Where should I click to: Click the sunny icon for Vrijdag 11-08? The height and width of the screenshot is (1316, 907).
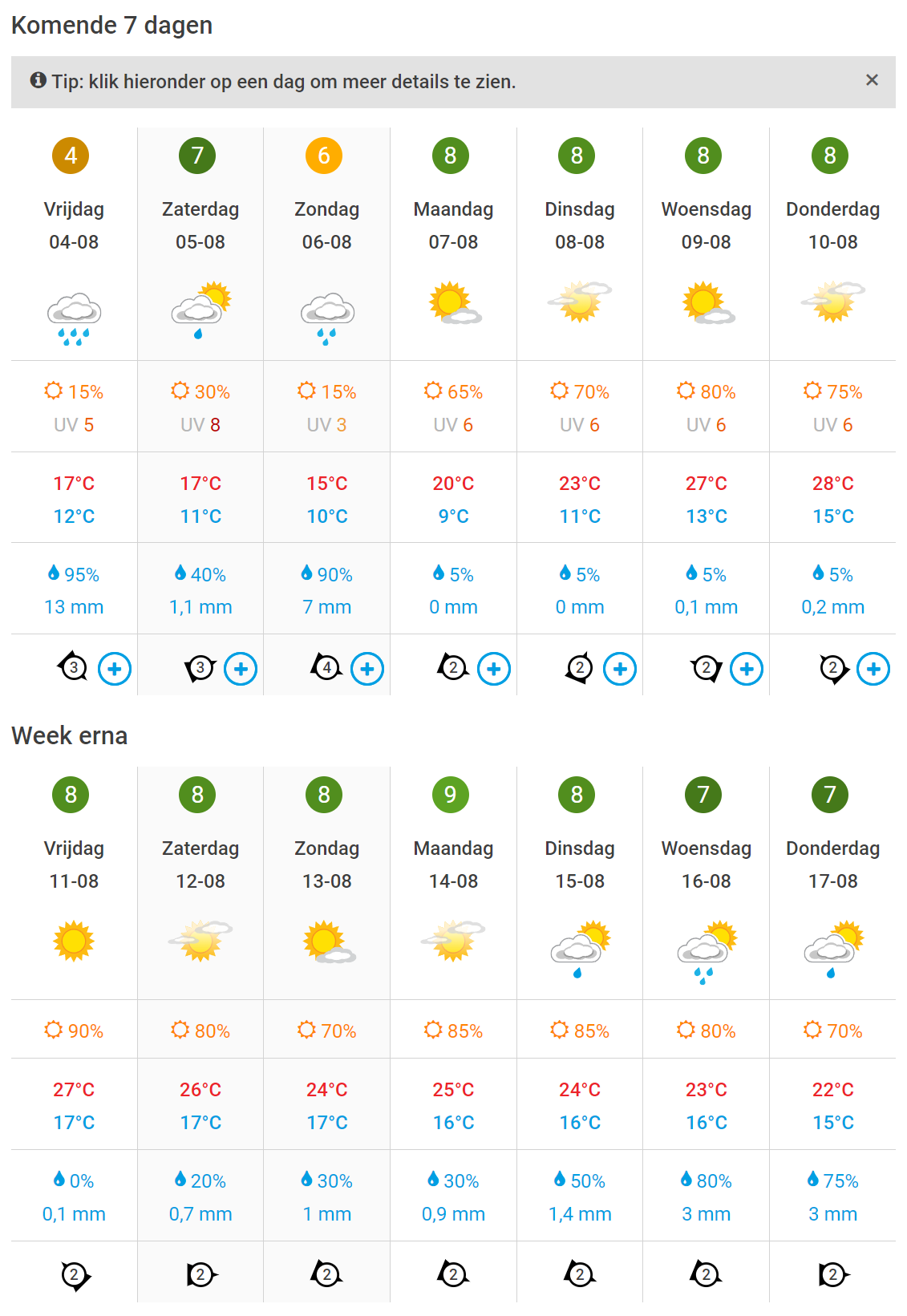click(74, 941)
